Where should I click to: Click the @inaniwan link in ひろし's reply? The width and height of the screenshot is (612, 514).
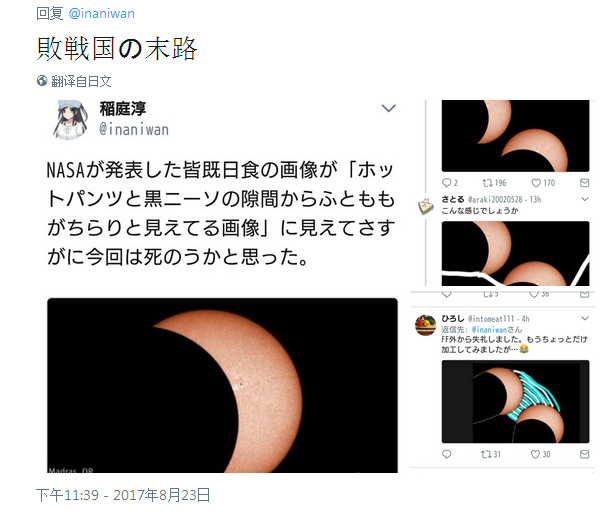click(x=489, y=329)
